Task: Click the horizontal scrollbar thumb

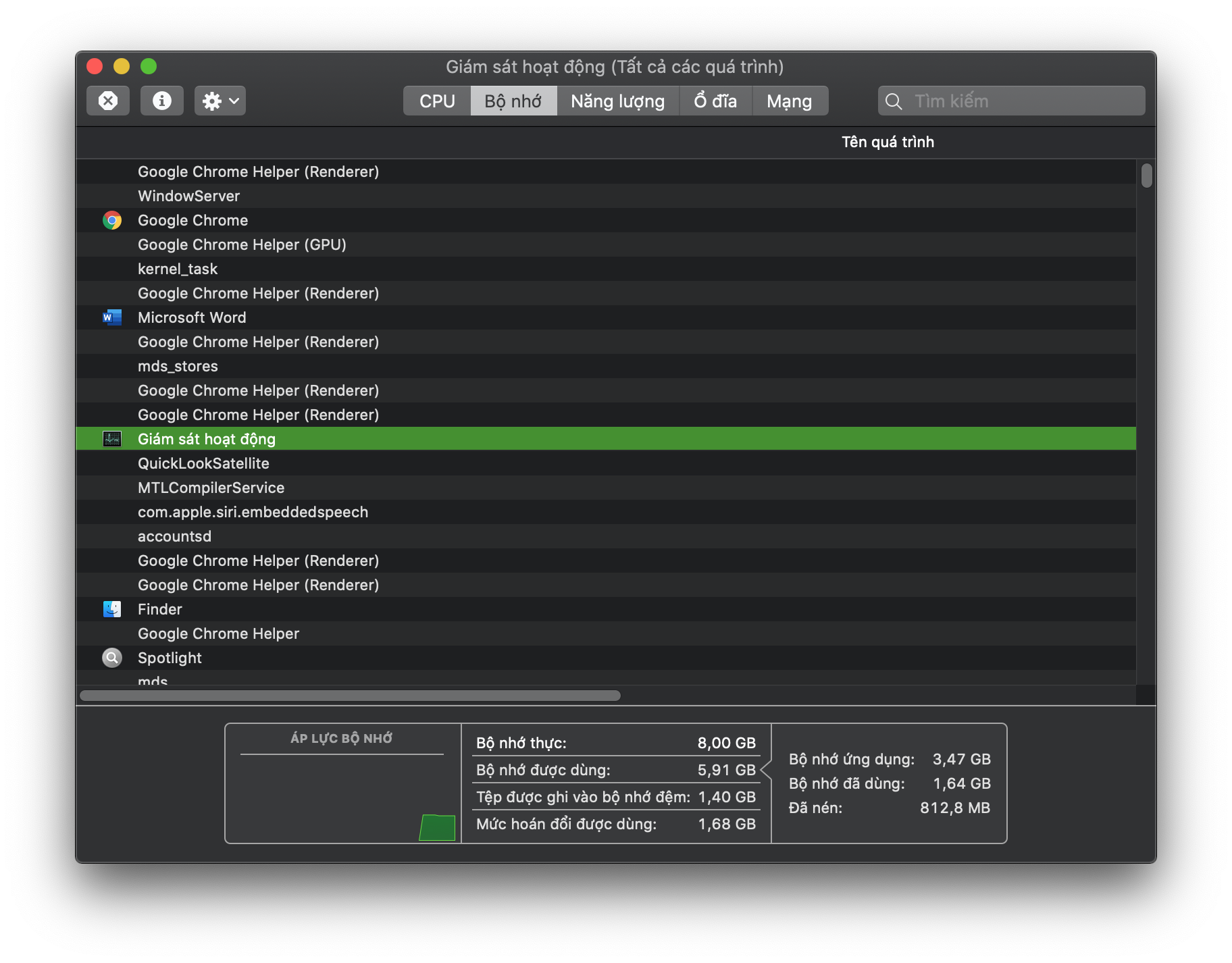Action: [x=350, y=696]
